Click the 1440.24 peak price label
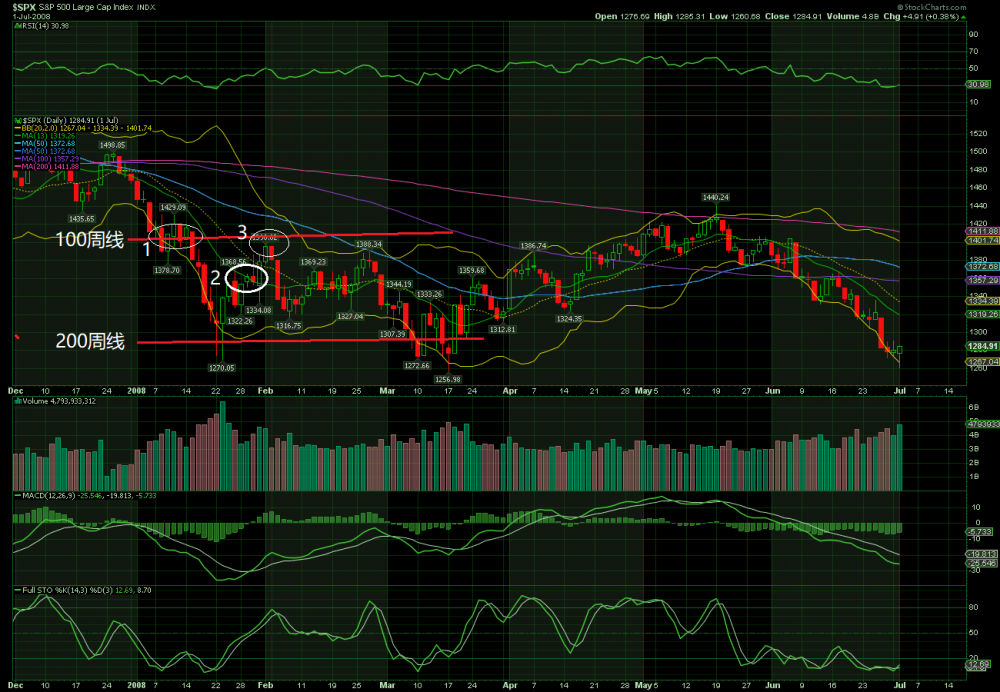 [x=716, y=197]
